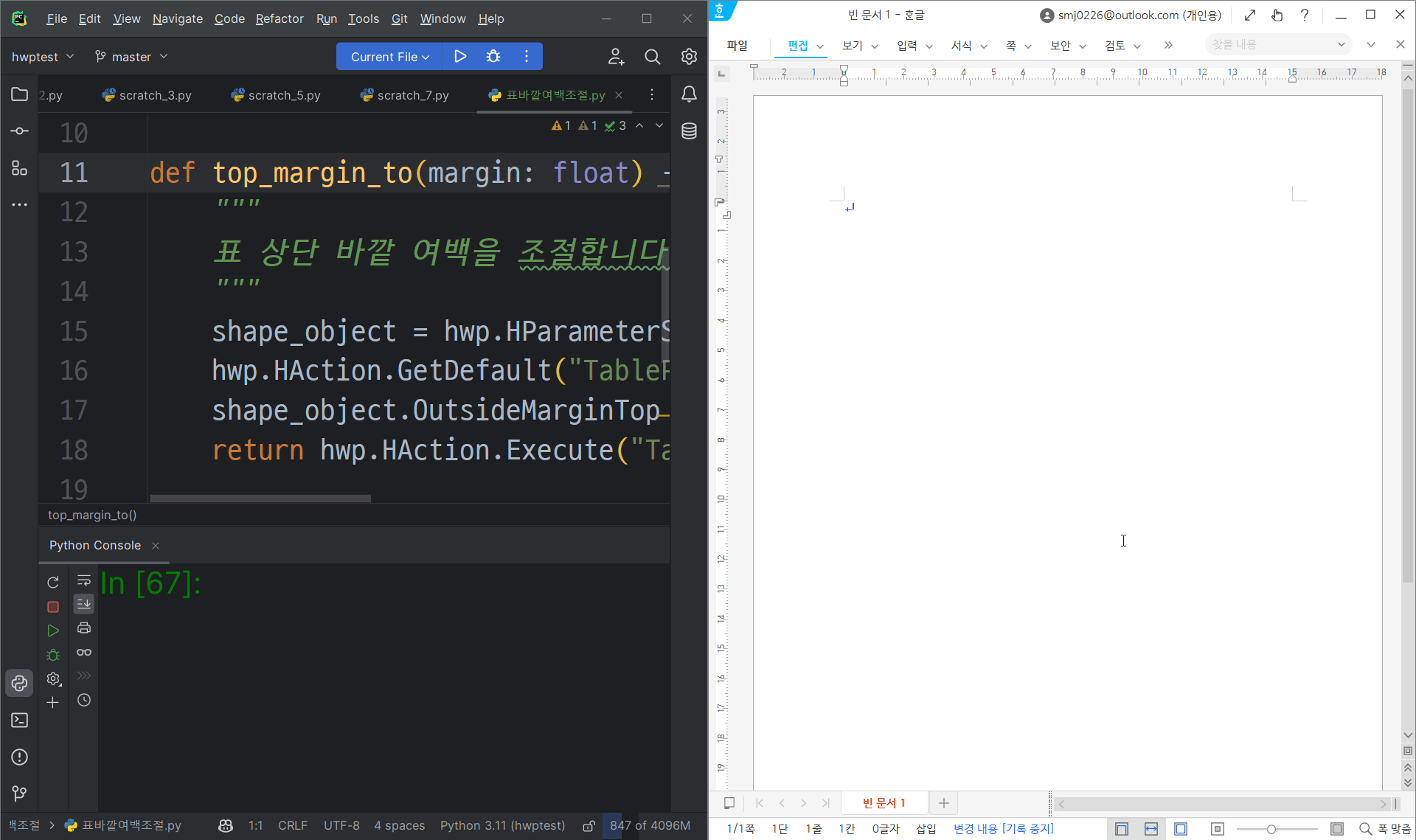
Task: Open the Database tool window icon
Action: 689,131
